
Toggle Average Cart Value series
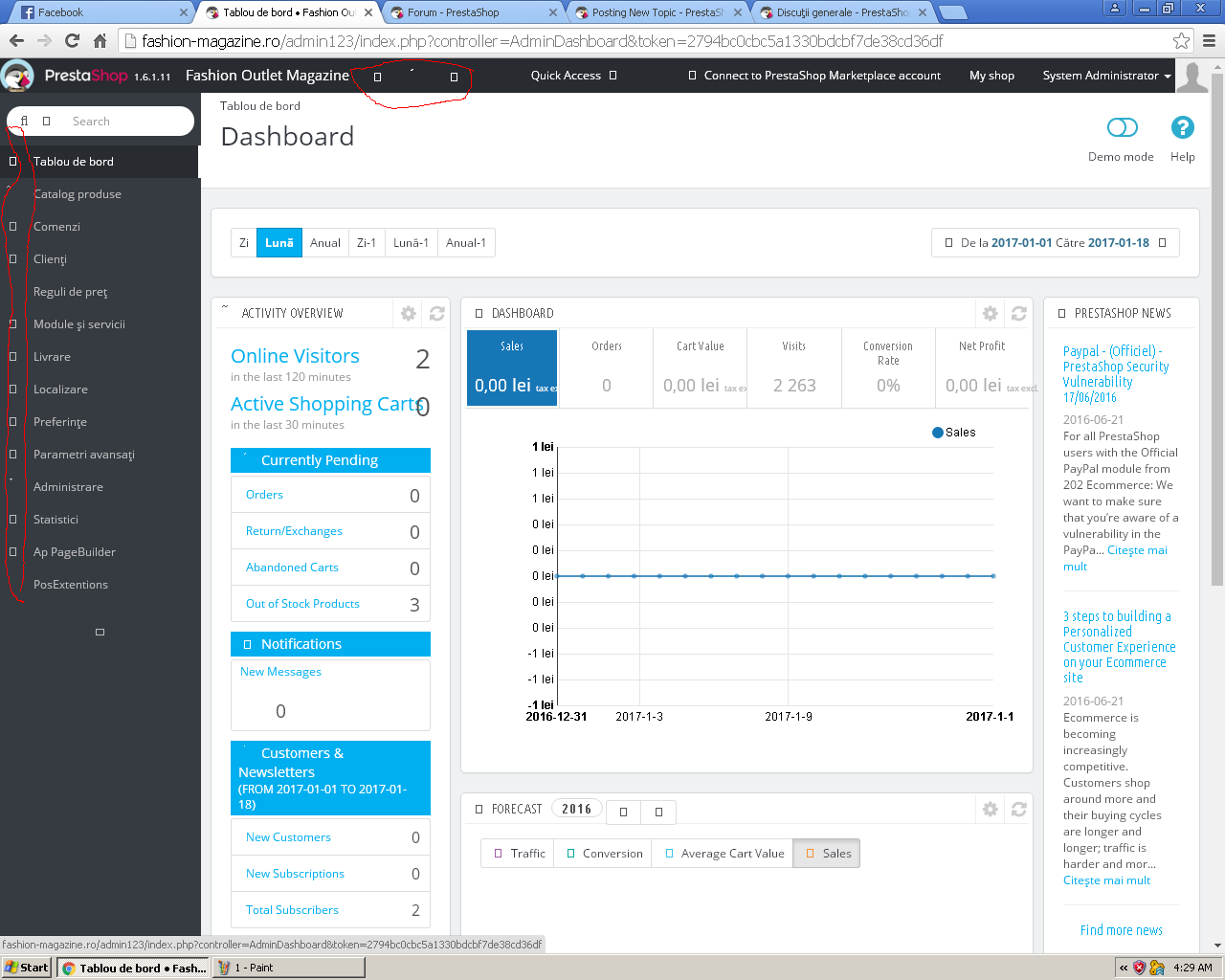(x=724, y=854)
